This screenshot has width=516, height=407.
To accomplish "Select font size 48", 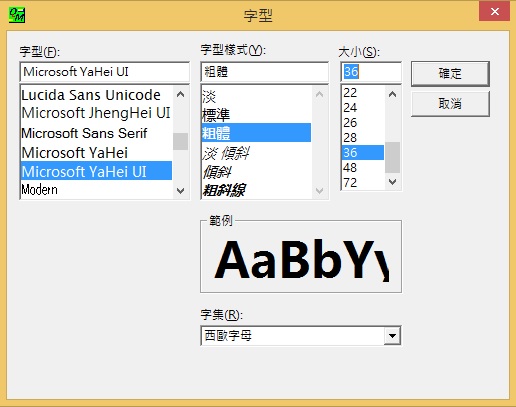I will [x=363, y=167].
